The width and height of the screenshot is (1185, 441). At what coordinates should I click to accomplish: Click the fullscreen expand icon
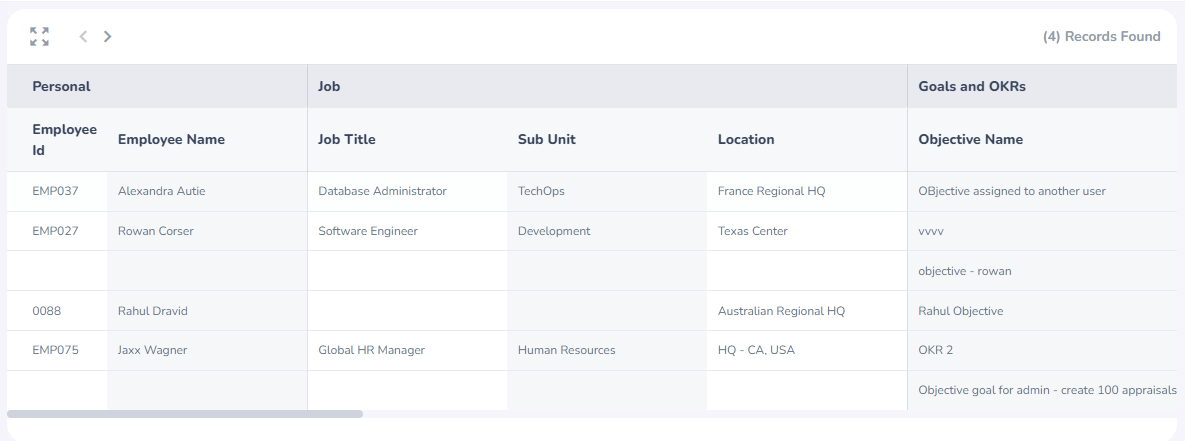39,36
